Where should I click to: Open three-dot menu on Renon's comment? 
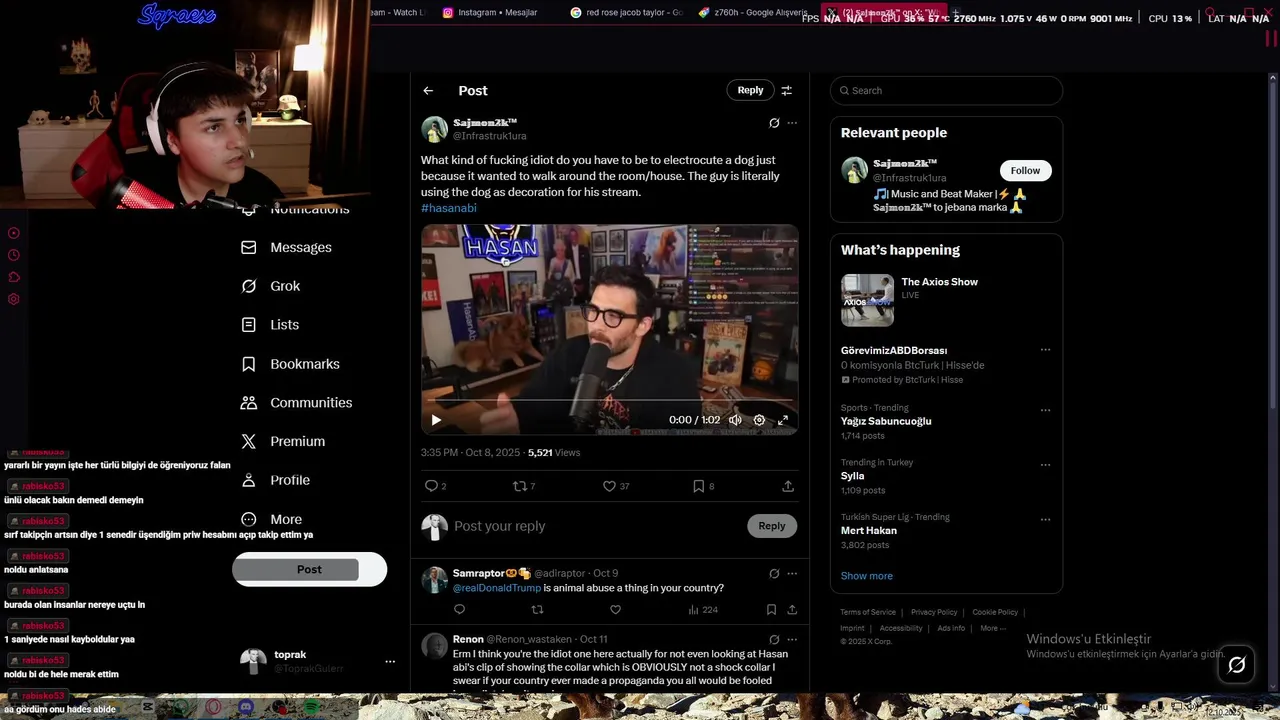(x=792, y=639)
